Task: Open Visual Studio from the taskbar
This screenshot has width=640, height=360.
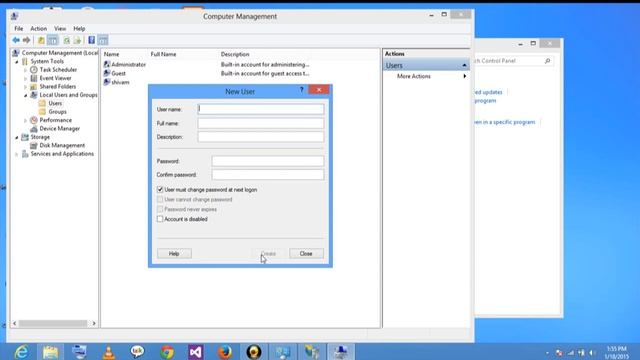Action: [x=196, y=351]
